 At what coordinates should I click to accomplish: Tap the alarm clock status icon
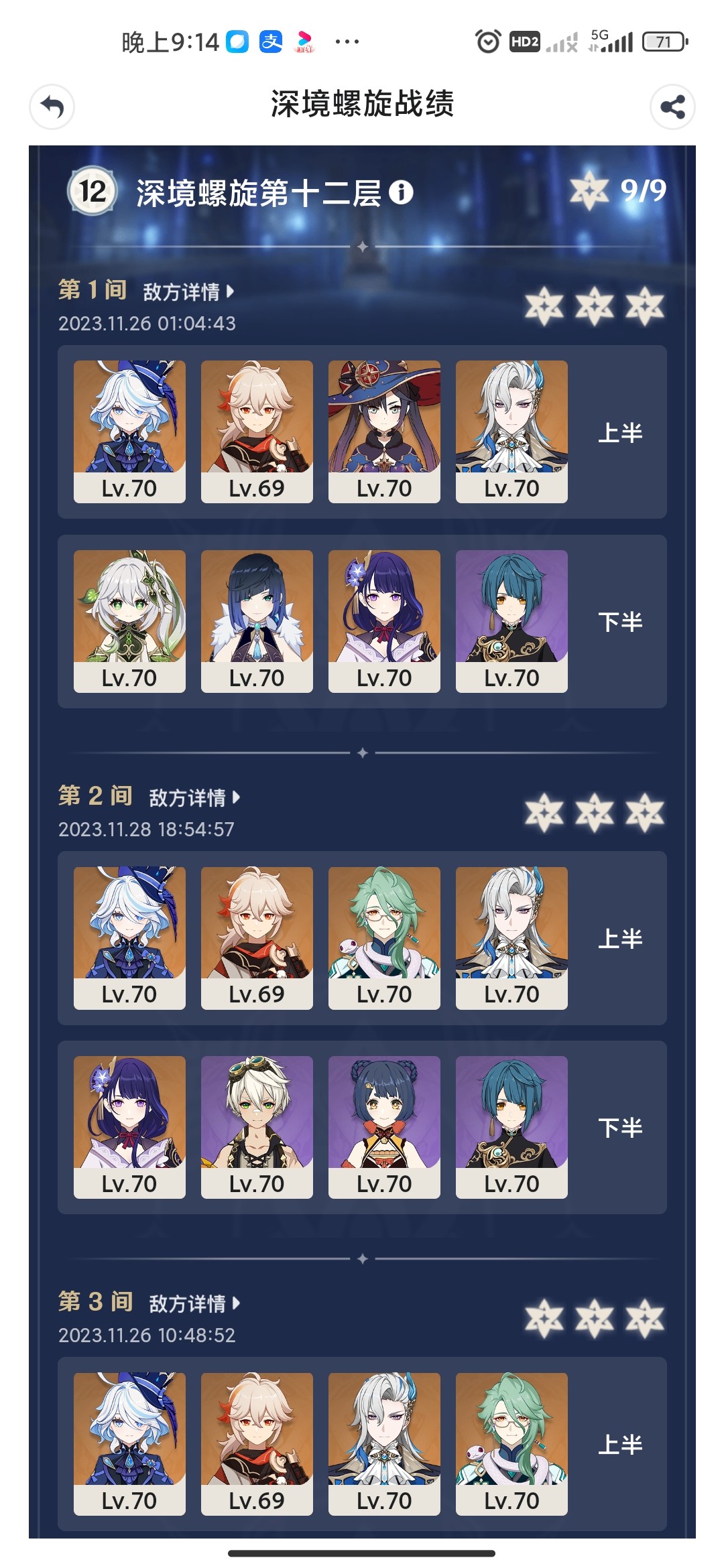point(488,42)
